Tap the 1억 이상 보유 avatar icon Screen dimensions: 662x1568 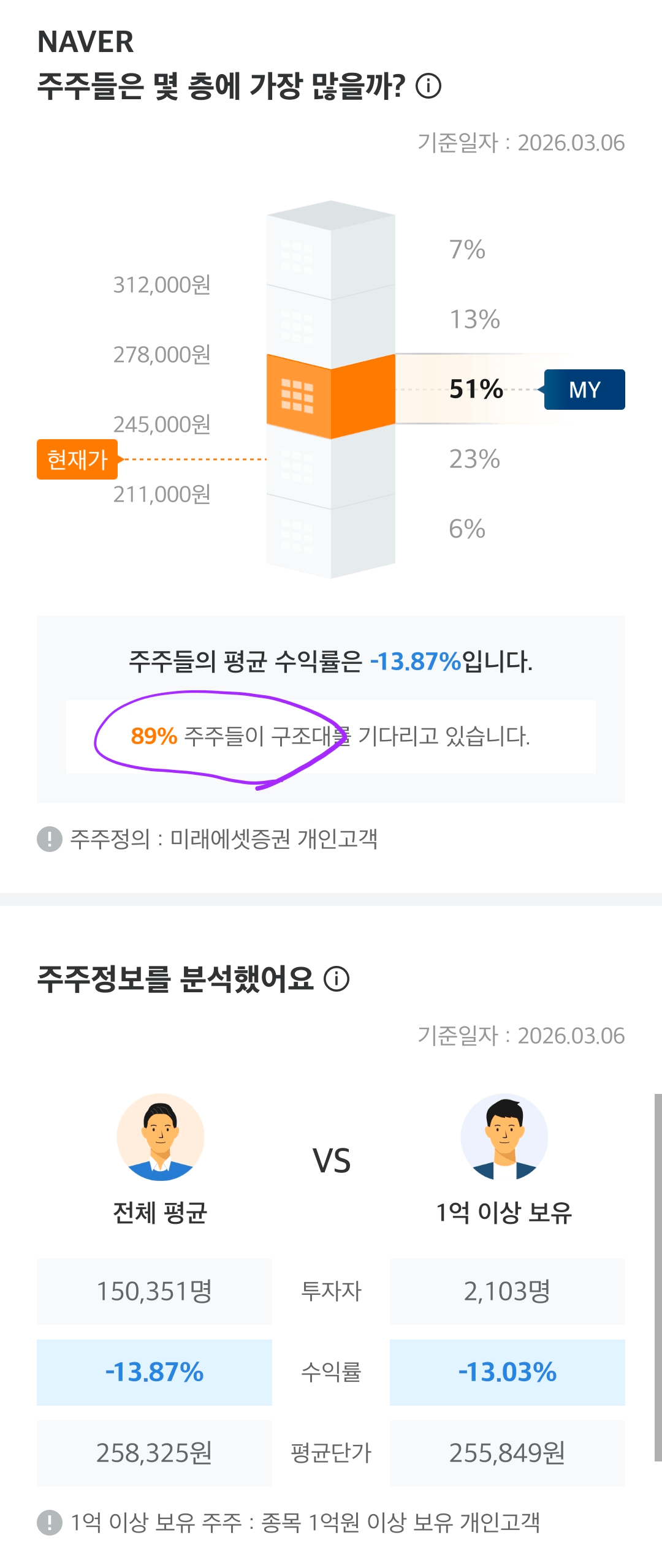(x=504, y=1137)
